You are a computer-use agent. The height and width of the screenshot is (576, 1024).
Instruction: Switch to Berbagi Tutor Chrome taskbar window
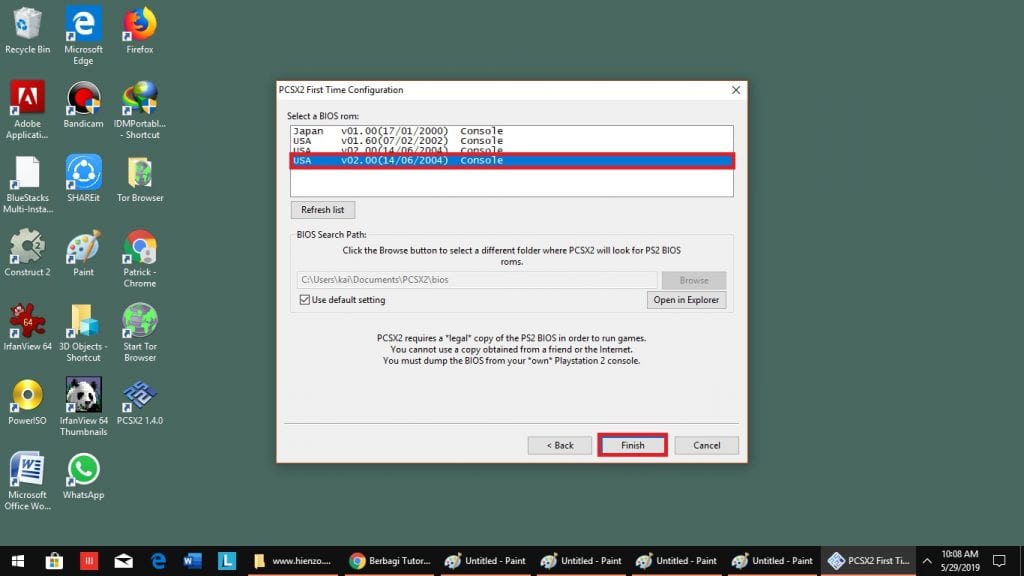pos(389,560)
